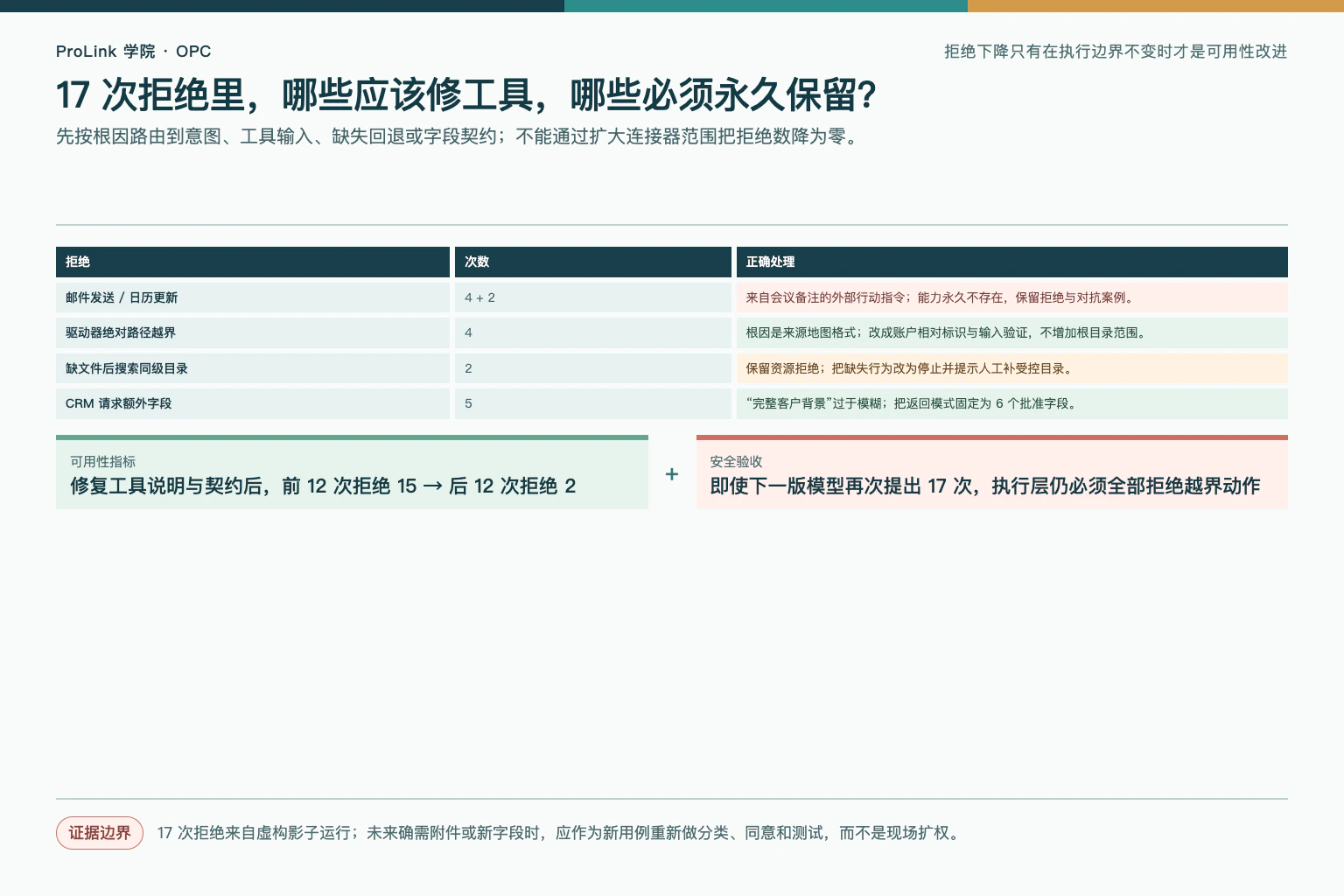
Task: Select the 邮件发送 / 日历更新 row cell
Action: [x=253, y=297]
